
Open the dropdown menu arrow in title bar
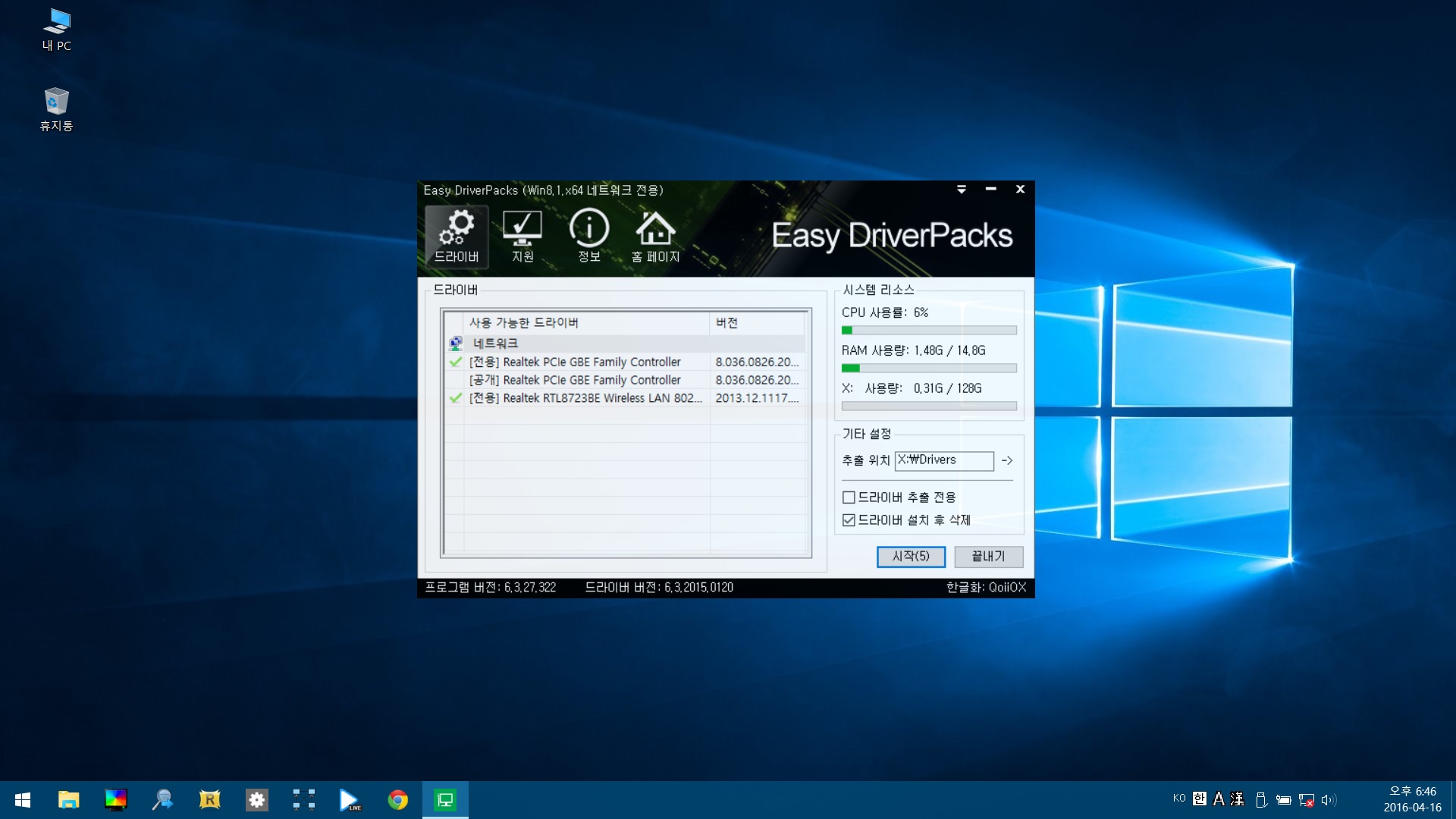(x=962, y=190)
